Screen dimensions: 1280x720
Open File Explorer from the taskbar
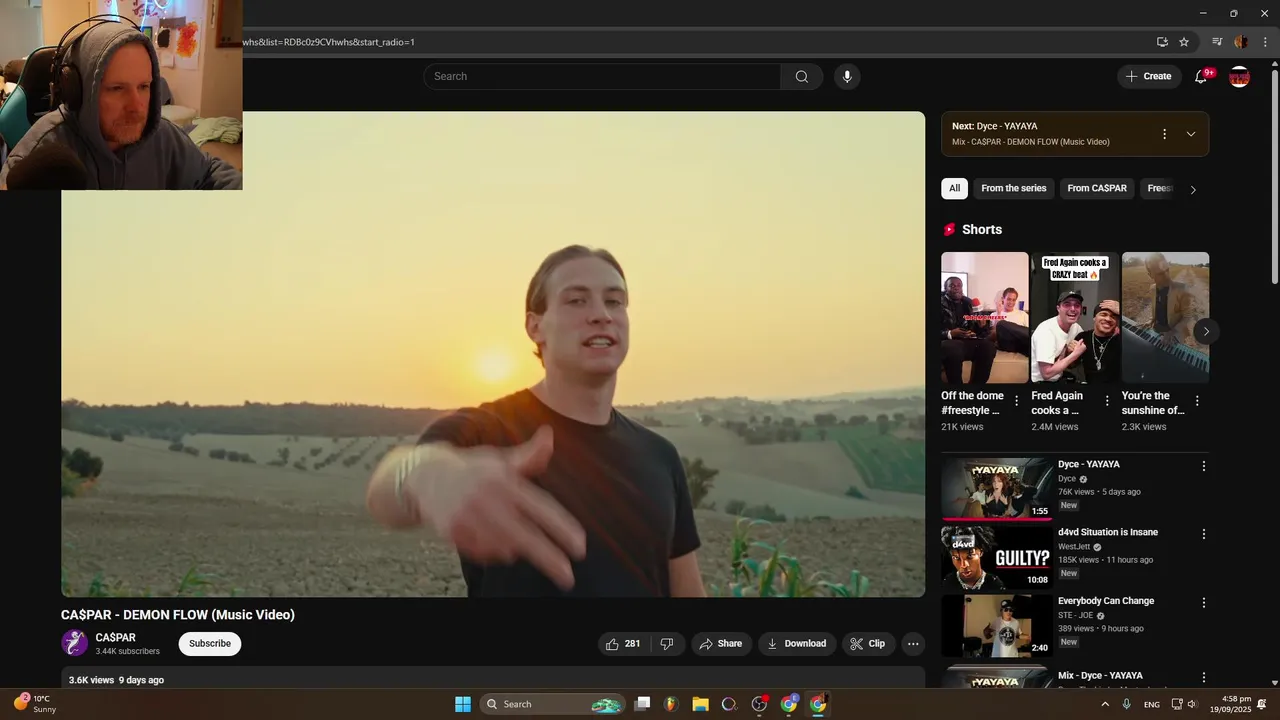point(700,704)
